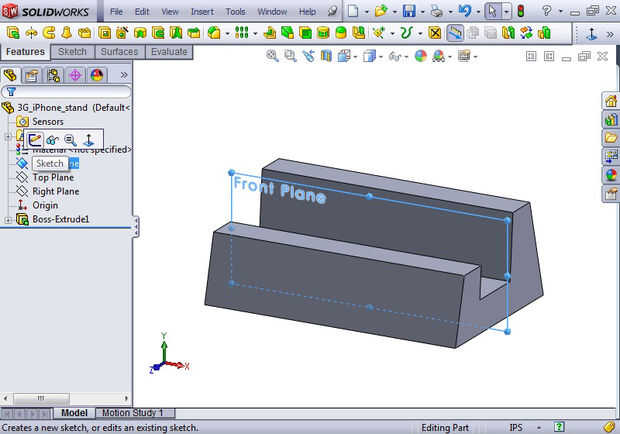Click the Rebuild traffic light icon
The width and height of the screenshot is (620, 434).
click(x=521, y=11)
